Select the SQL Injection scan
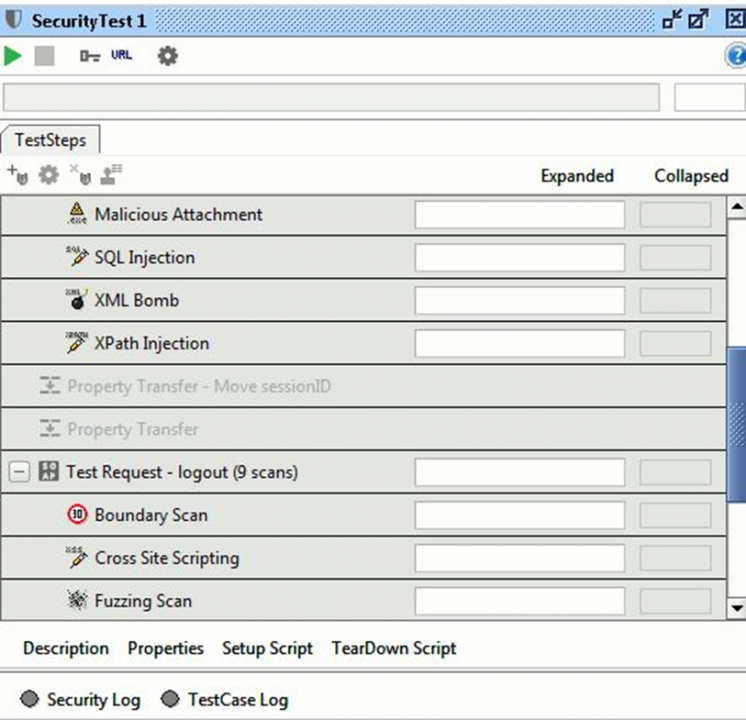Screen dimensions: 746x720 [x=144, y=257]
